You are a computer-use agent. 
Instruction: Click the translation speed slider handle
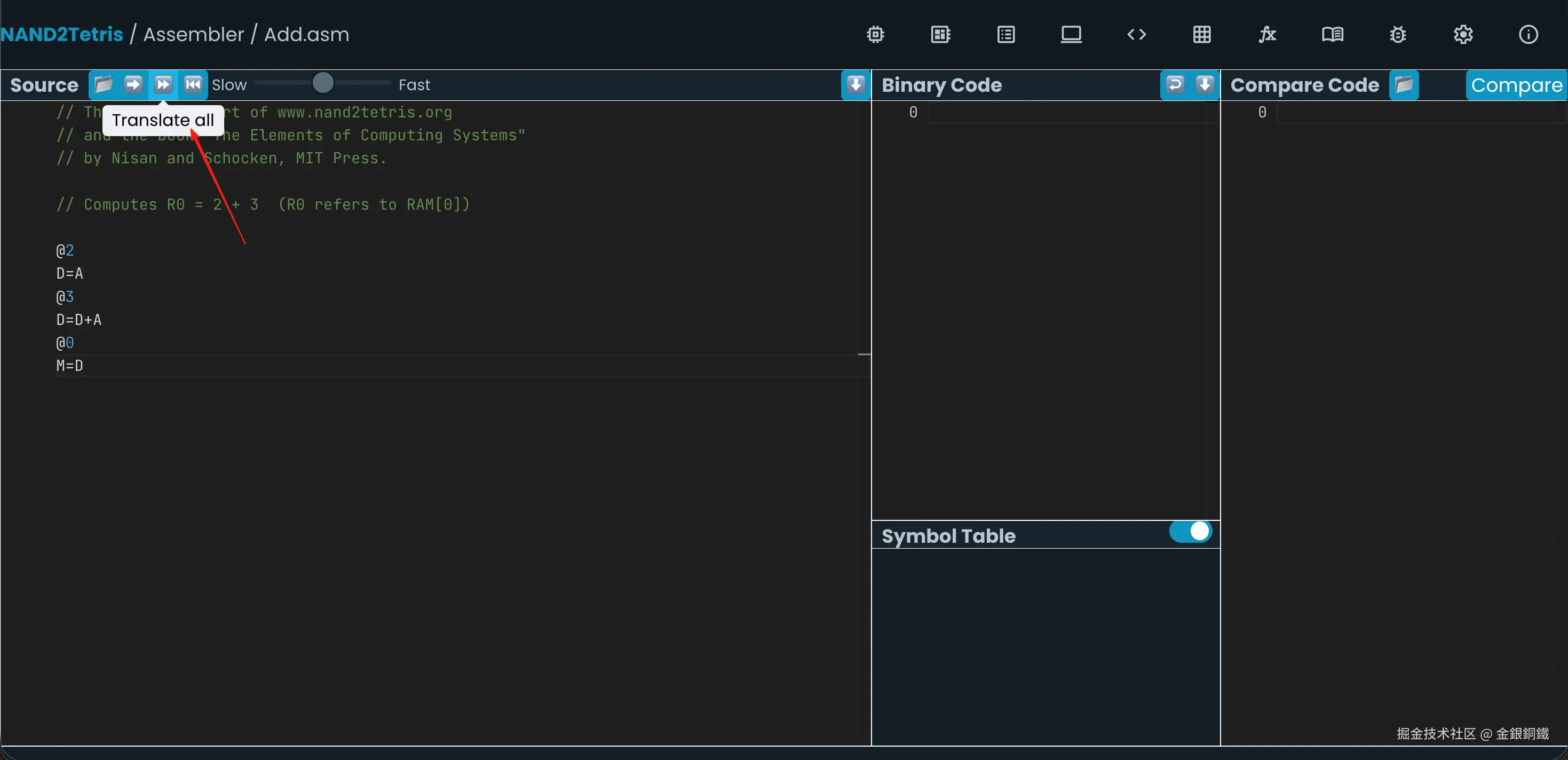coord(322,83)
